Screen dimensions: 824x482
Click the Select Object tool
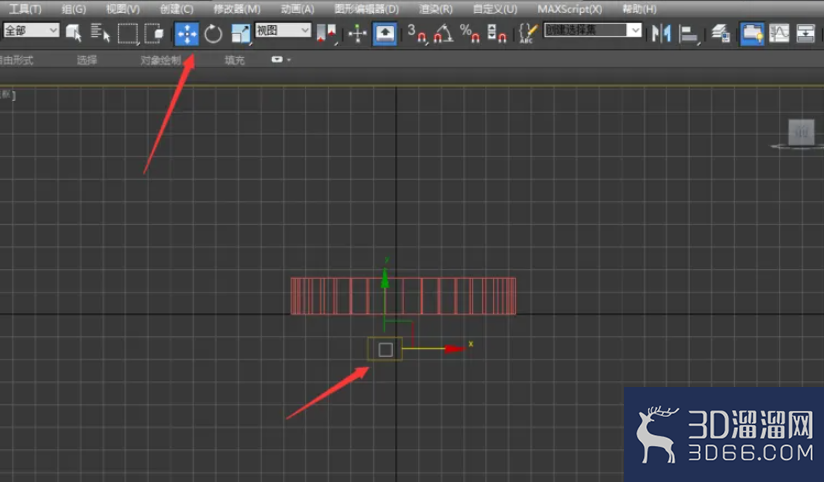[73, 33]
